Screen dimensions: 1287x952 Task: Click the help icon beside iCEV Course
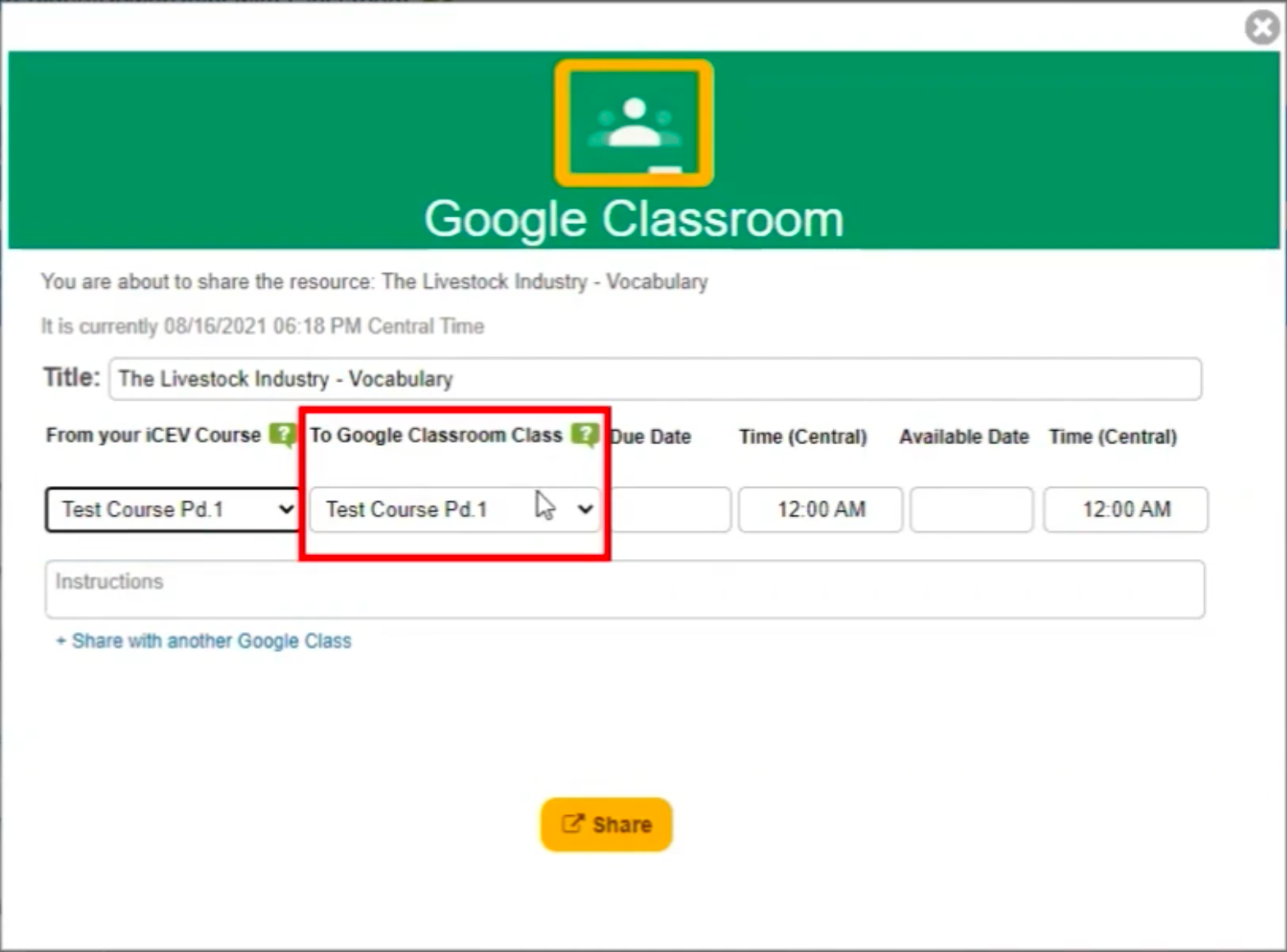[x=283, y=434]
